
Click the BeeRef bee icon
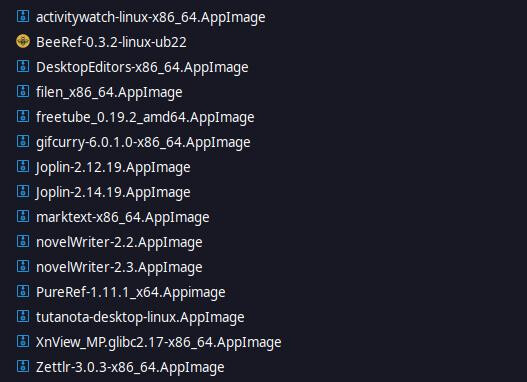click(x=23, y=41)
